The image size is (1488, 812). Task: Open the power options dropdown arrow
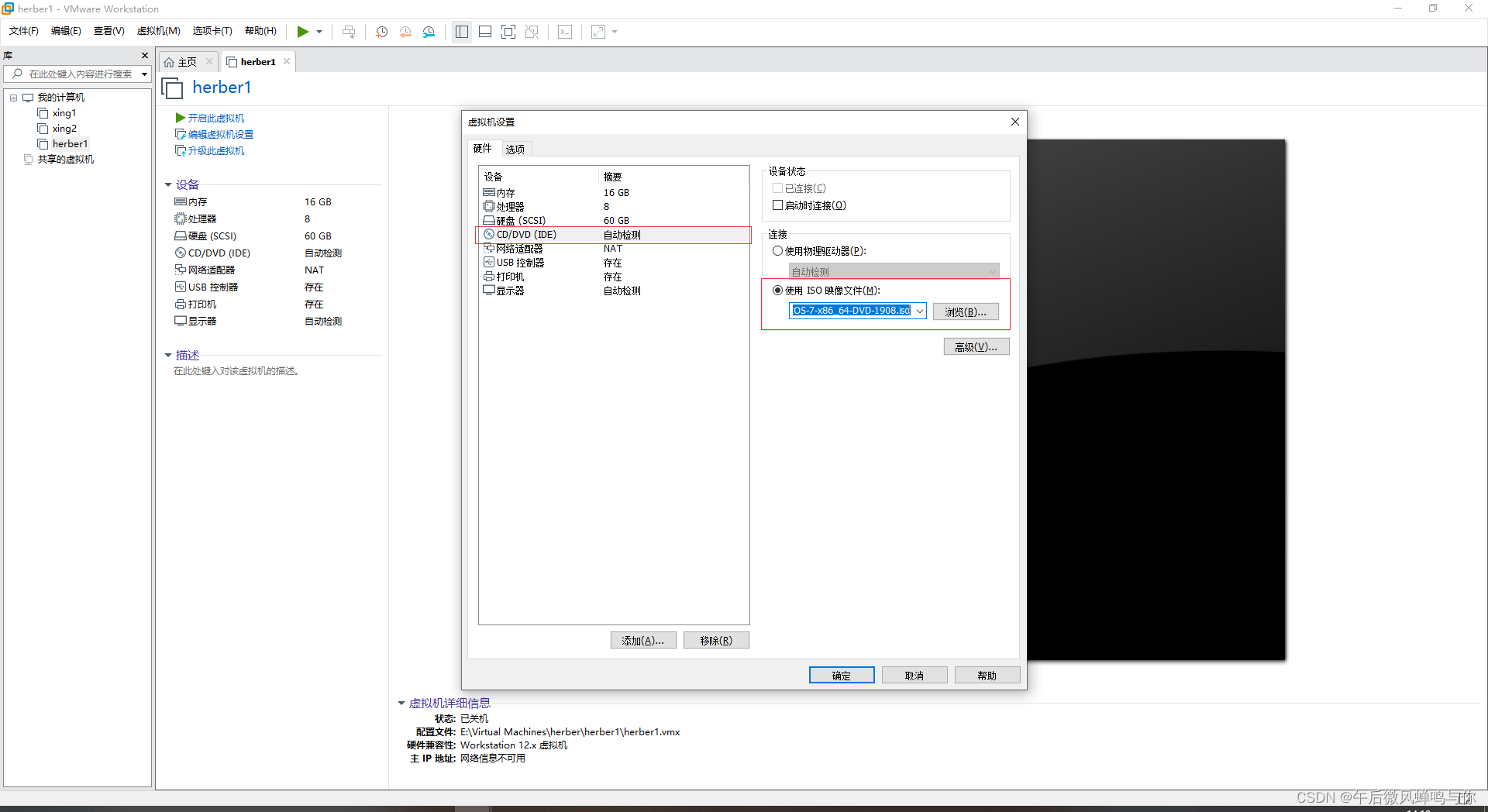[319, 32]
